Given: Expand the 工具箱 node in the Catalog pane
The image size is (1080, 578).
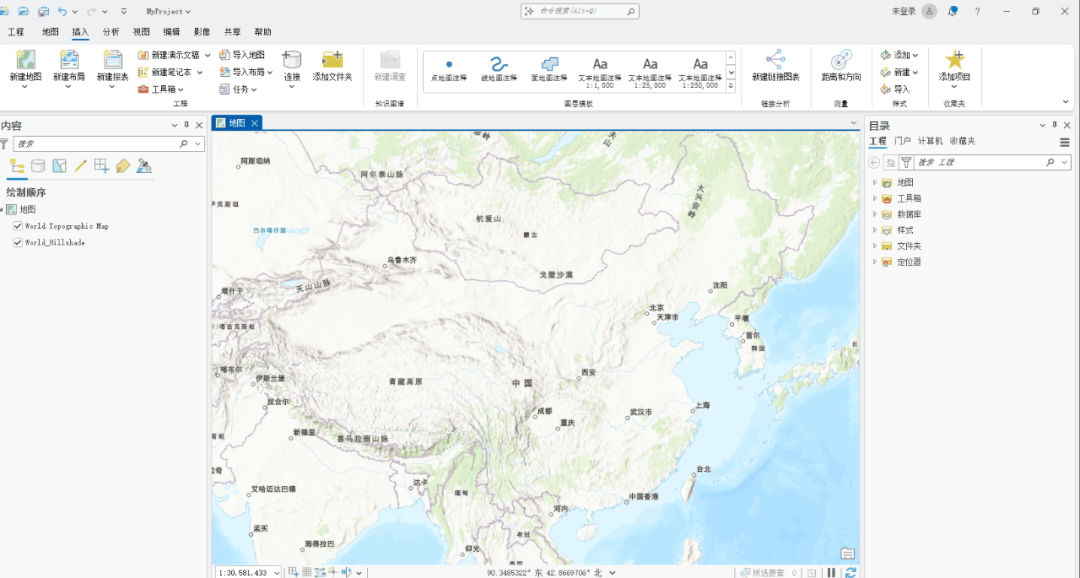Looking at the screenshot, I should pos(875,198).
